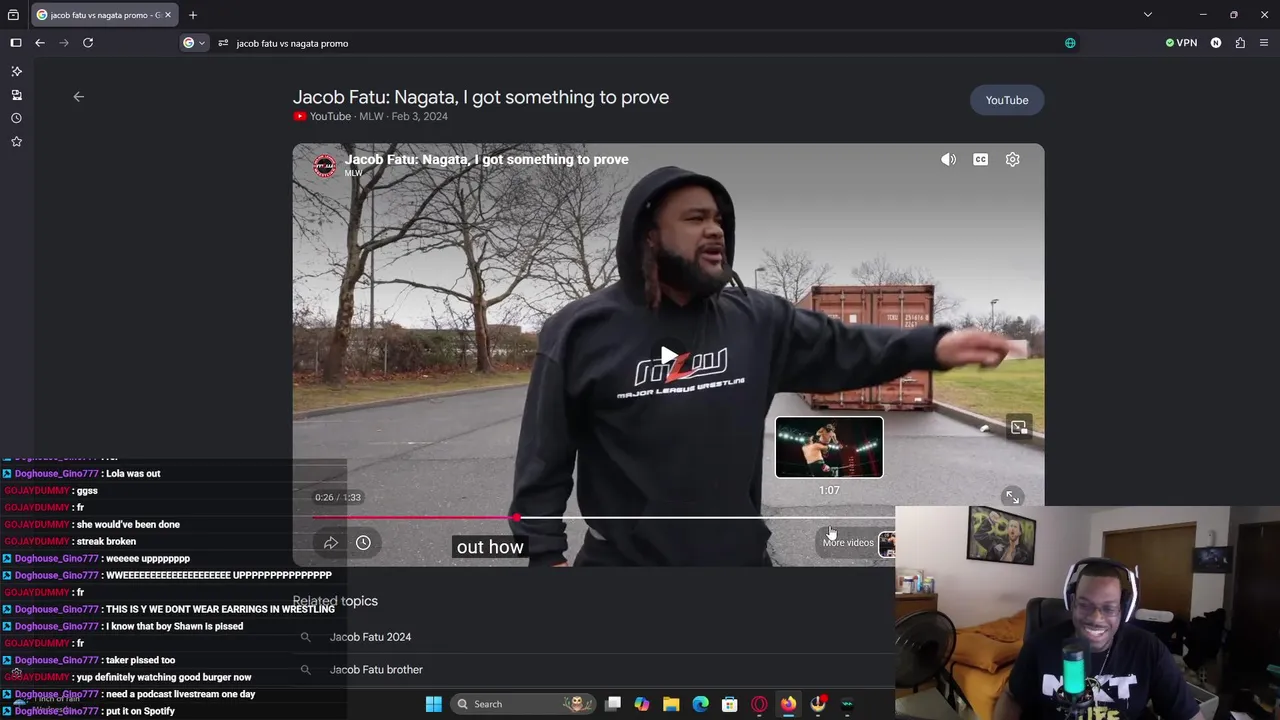Viewport: 1280px width, 720px height.
Task: Click the MLW channel avatar in the video
Action: click(325, 166)
